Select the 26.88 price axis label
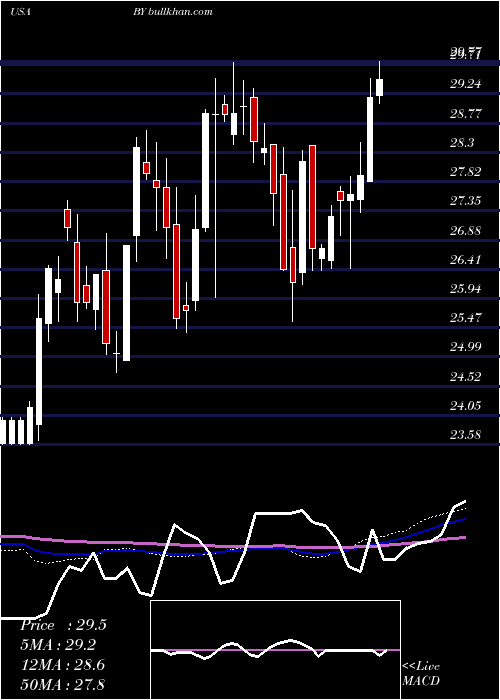 466,230
